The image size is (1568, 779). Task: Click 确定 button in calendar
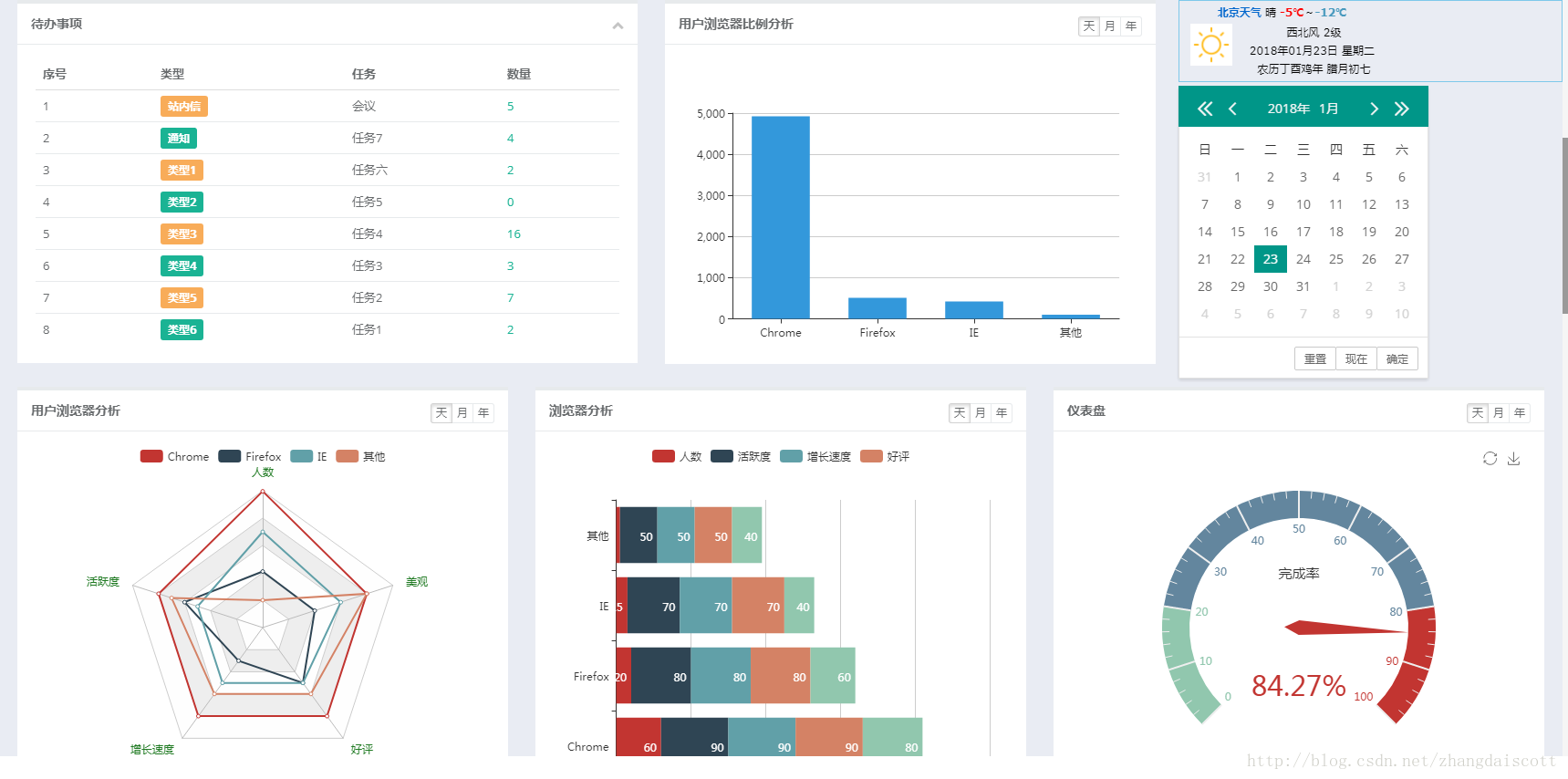tap(1397, 358)
